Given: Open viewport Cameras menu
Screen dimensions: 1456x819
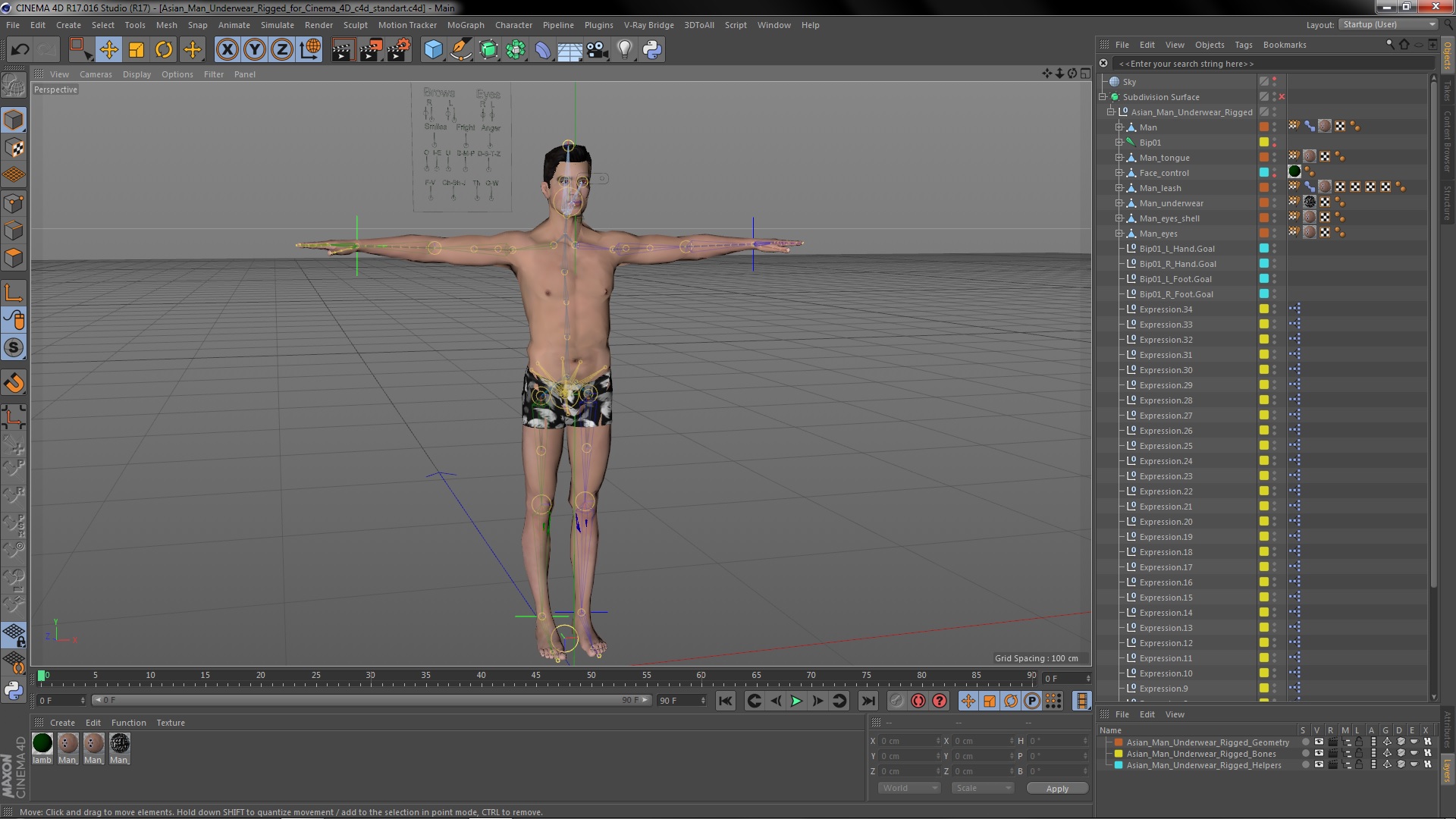Looking at the screenshot, I should coord(96,74).
